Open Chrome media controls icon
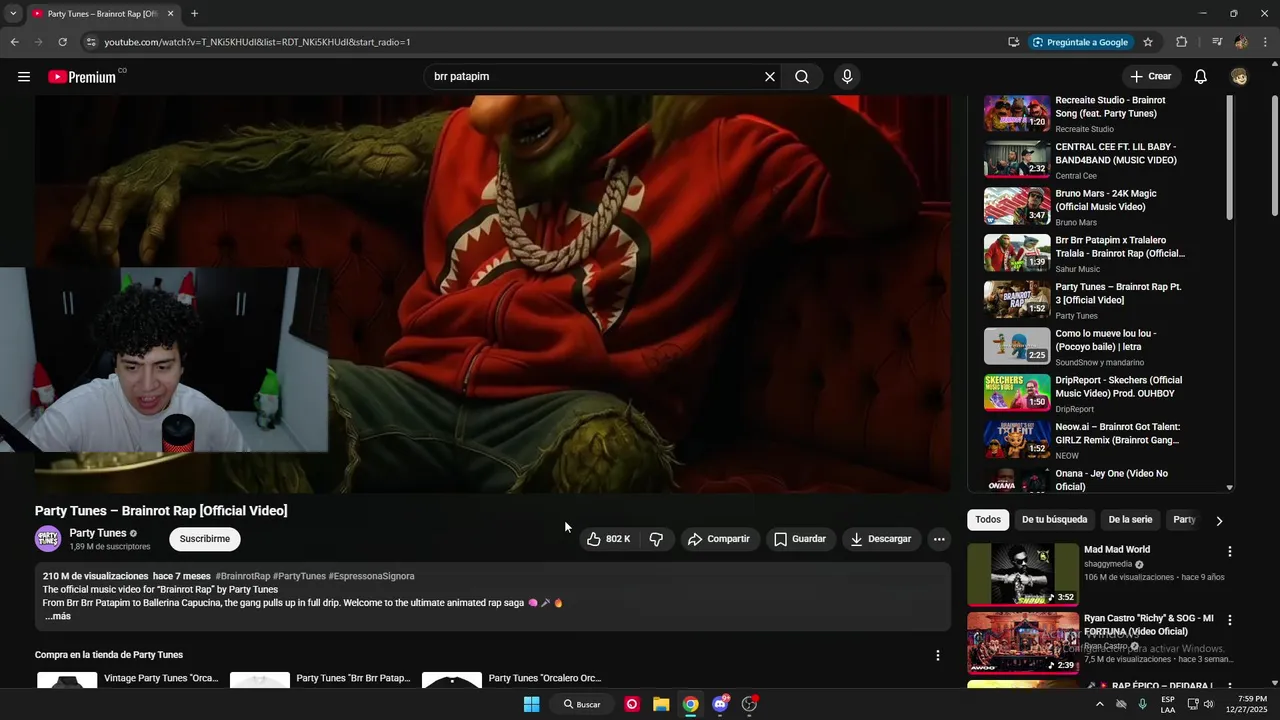The width and height of the screenshot is (1280, 720). tap(1217, 42)
